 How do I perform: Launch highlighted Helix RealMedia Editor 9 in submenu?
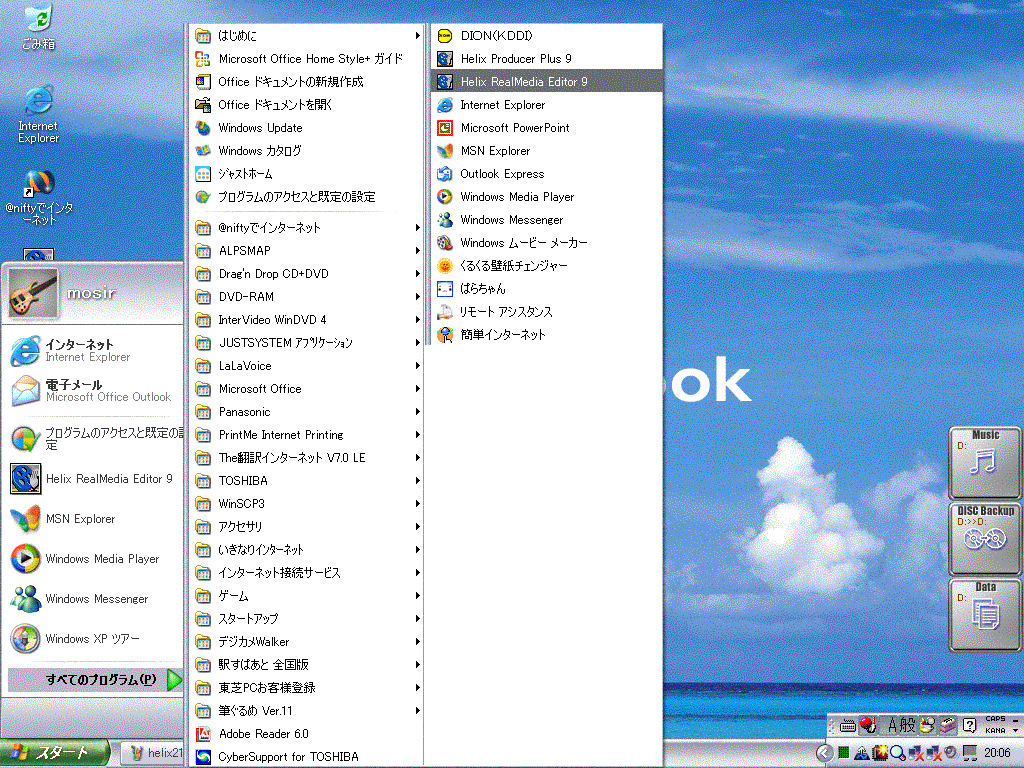point(547,82)
